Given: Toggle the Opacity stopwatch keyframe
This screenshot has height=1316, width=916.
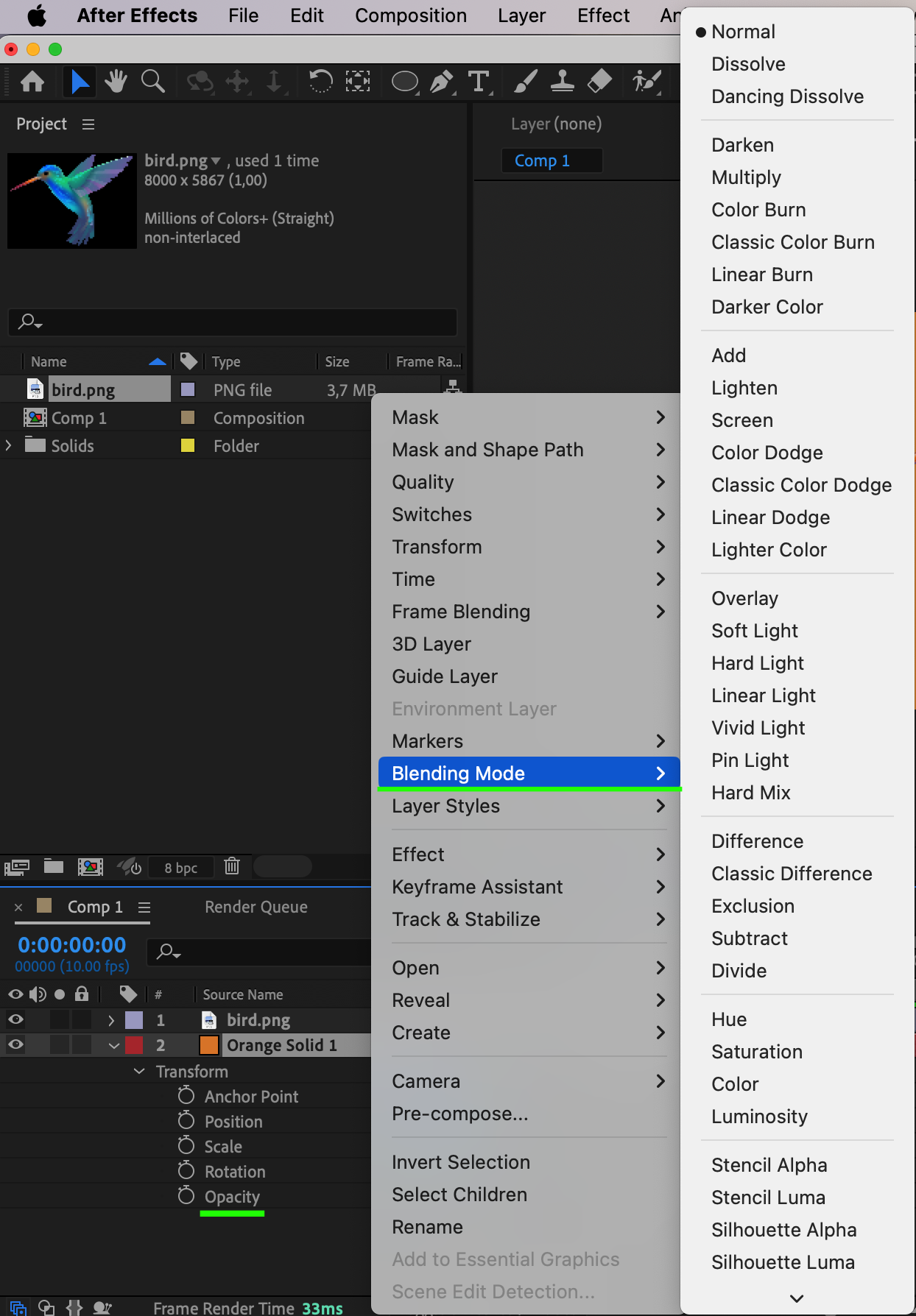Looking at the screenshot, I should tap(186, 1196).
